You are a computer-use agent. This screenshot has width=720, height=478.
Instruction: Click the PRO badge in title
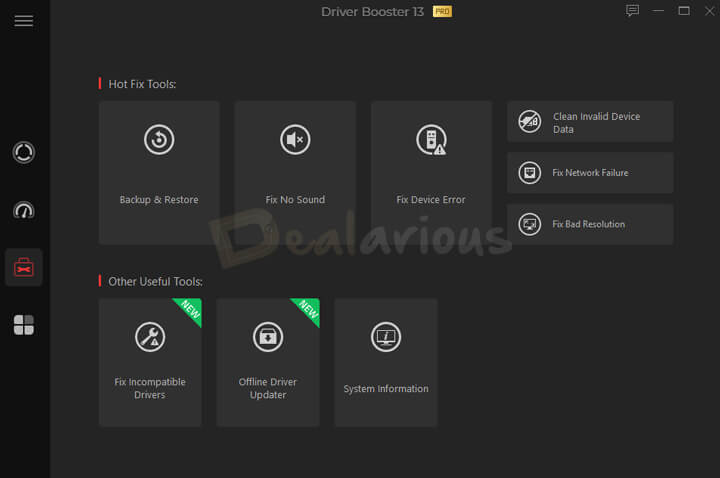pyautogui.click(x=442, y=11)
